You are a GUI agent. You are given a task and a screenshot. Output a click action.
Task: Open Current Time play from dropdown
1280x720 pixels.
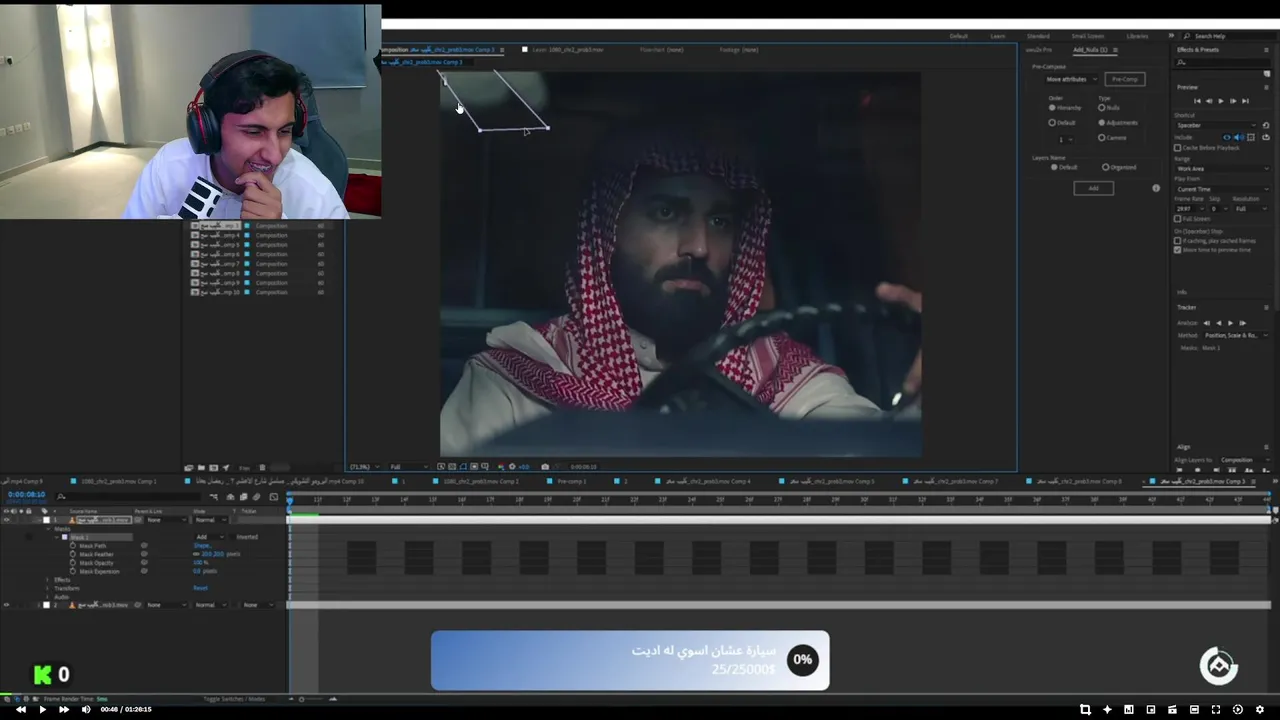(1222, 189)
